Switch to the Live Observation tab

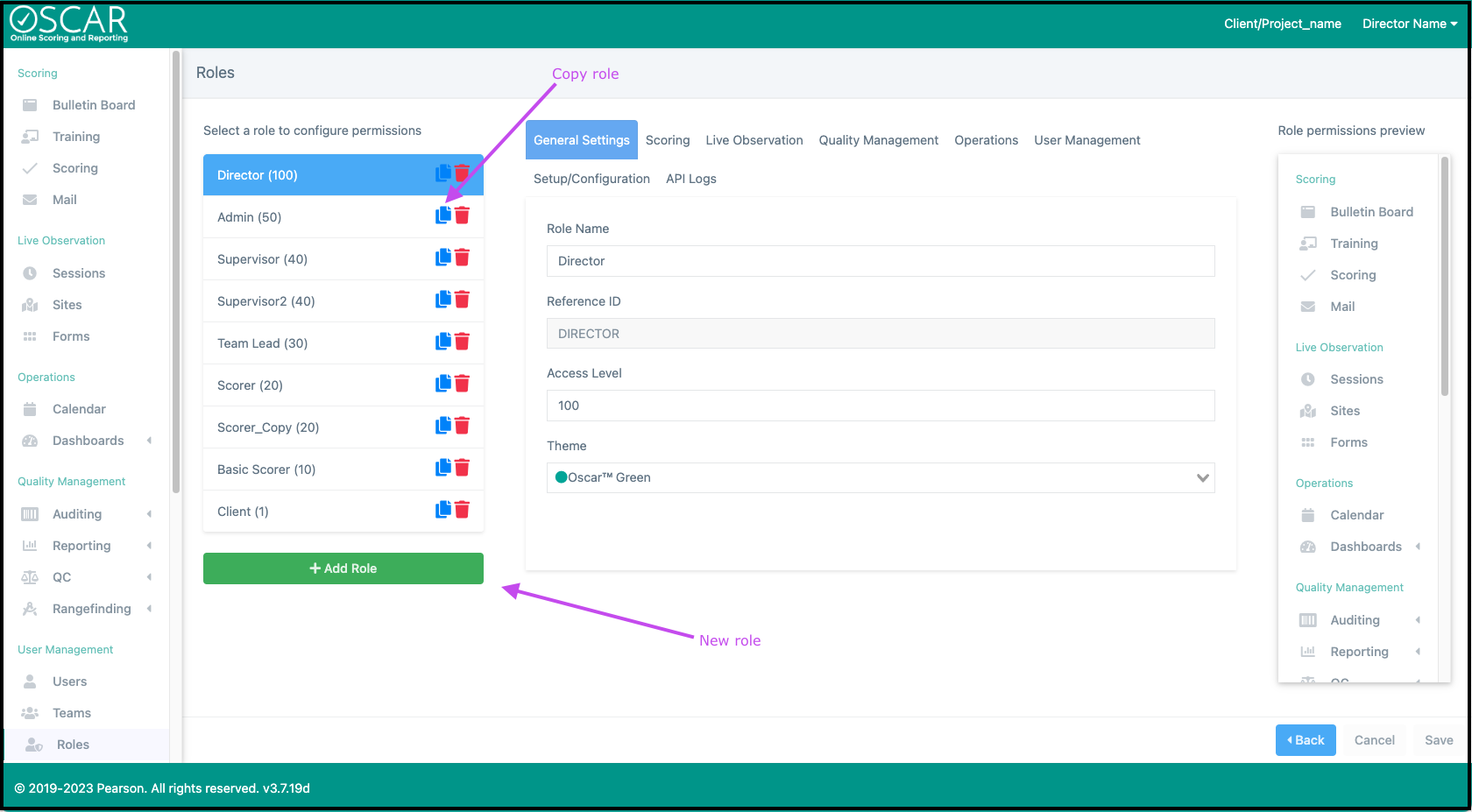(x=754, y=140)
